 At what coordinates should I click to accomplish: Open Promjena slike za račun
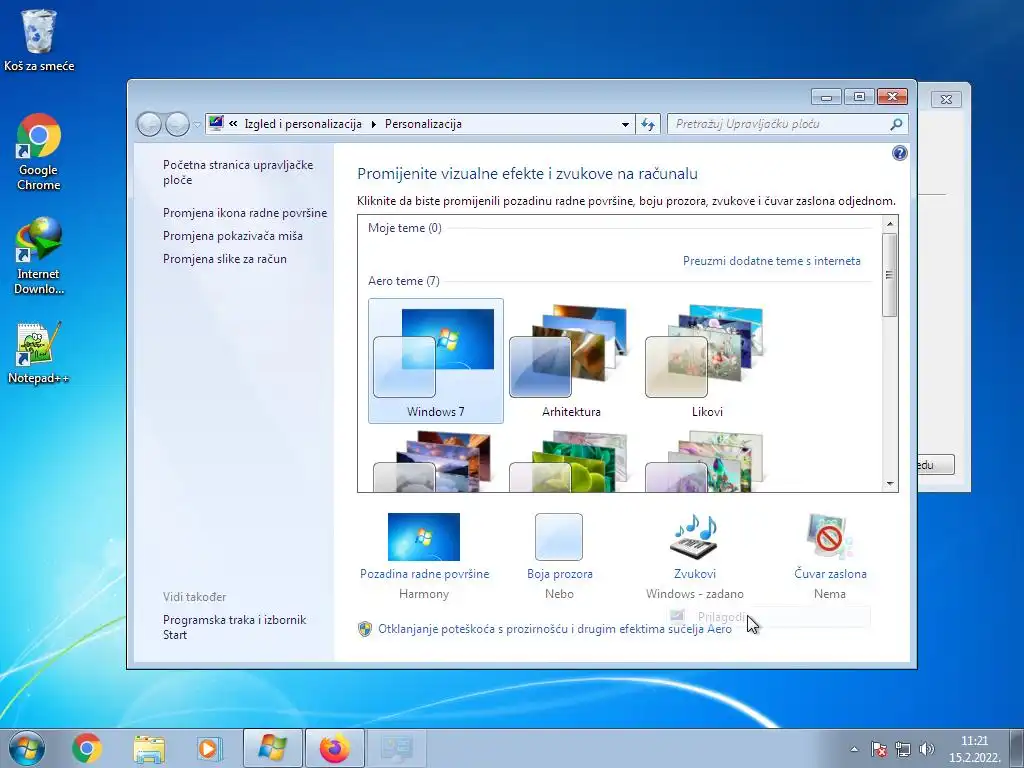coord(225,259)
